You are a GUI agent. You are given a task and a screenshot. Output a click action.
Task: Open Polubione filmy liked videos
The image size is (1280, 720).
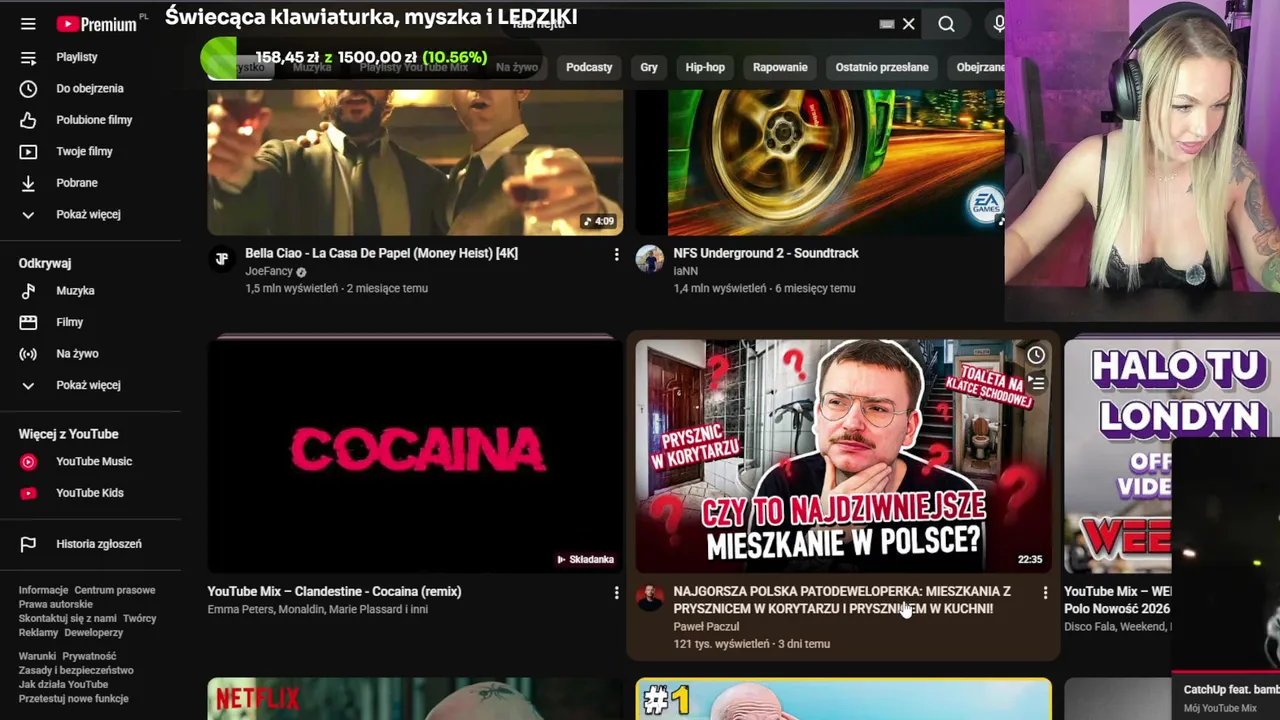point(94,120)
